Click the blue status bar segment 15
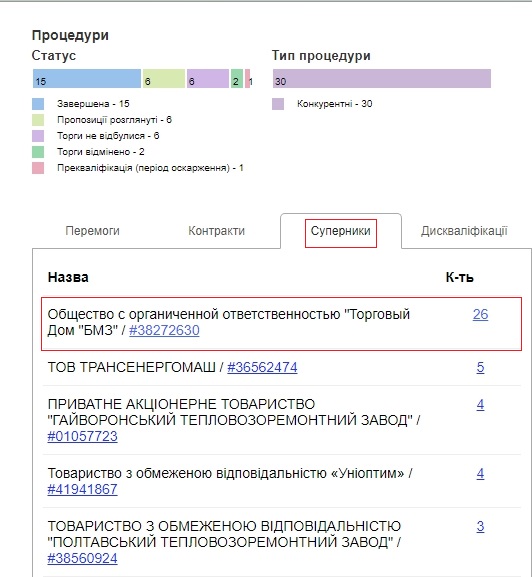The image size is (532, 577). point(87,78)
